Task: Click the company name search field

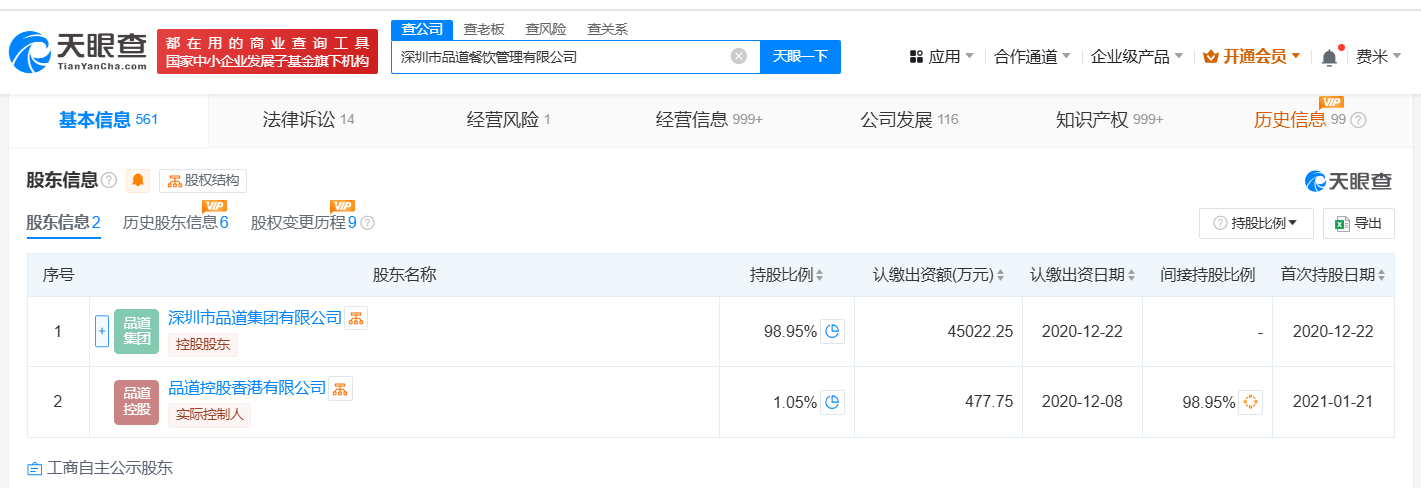Action: [x=560, y=57]
